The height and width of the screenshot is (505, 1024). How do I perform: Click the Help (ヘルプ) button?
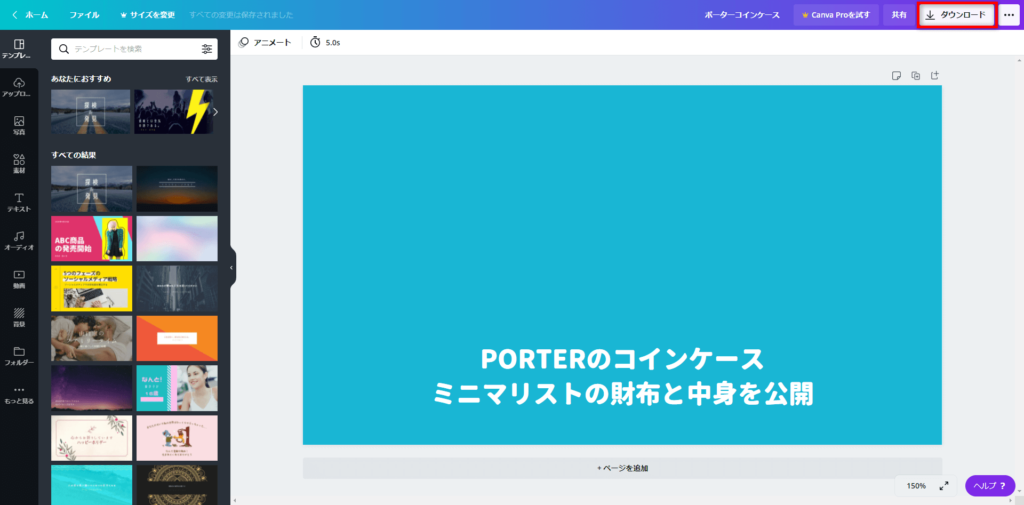point(990,486)
